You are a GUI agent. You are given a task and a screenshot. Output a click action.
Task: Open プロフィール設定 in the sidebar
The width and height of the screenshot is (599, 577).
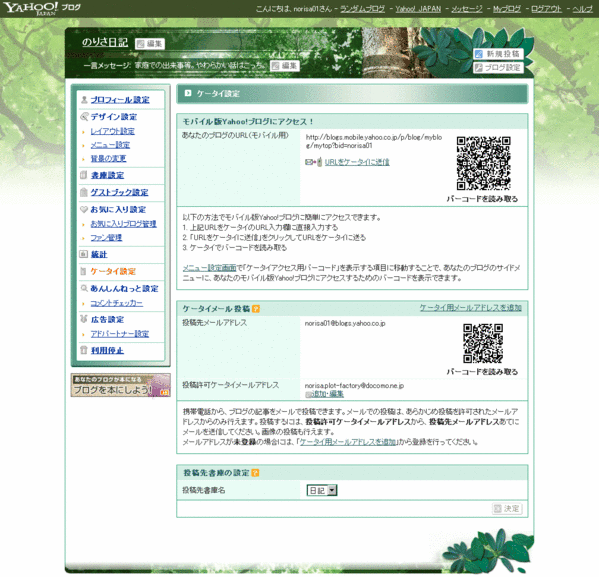(x=120, y=100)
